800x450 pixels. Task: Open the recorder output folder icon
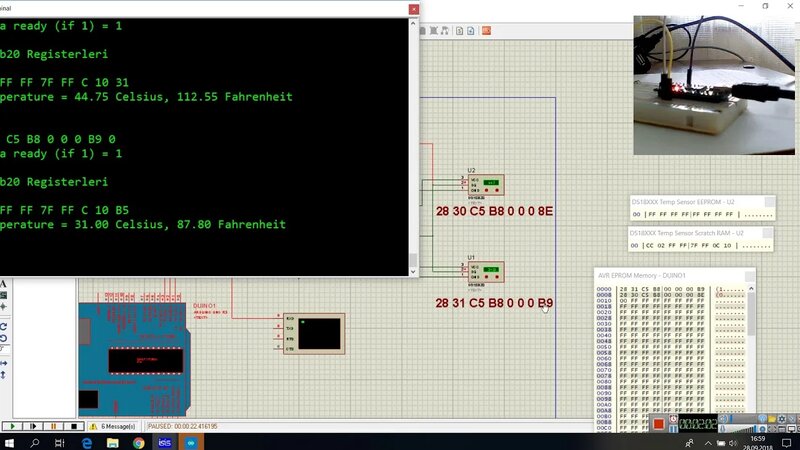click(771, 419)
